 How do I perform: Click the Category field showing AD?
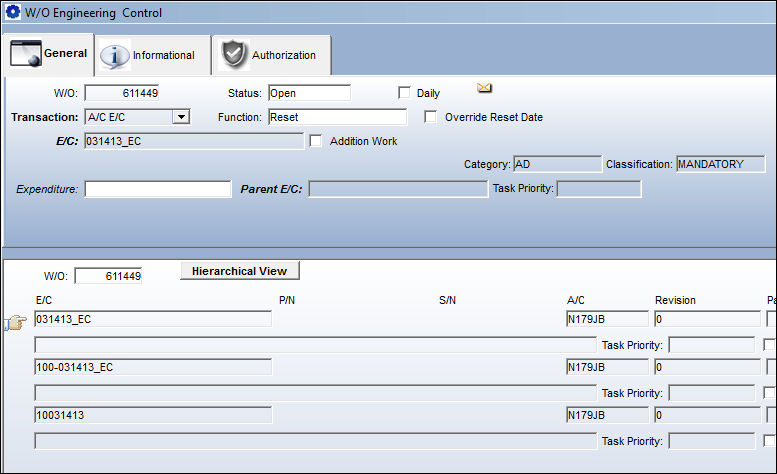coord(557,164)
